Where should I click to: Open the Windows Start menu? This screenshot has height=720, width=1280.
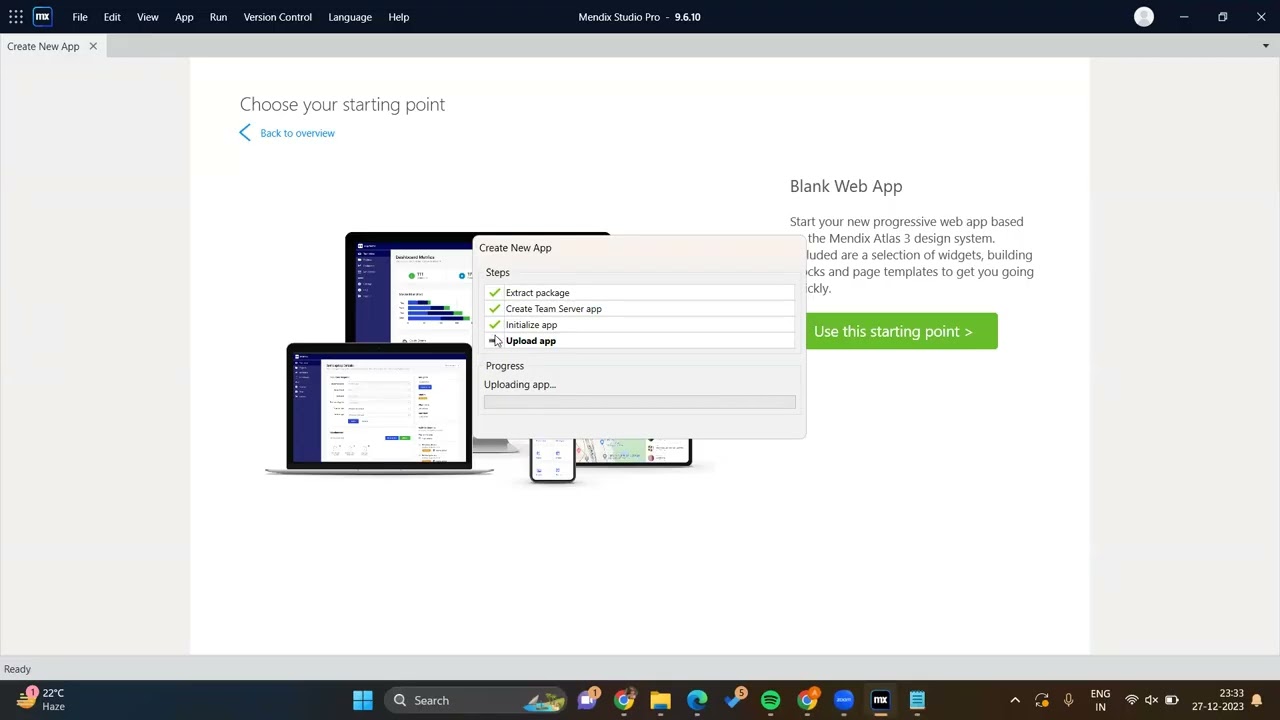tap(363, 700)
